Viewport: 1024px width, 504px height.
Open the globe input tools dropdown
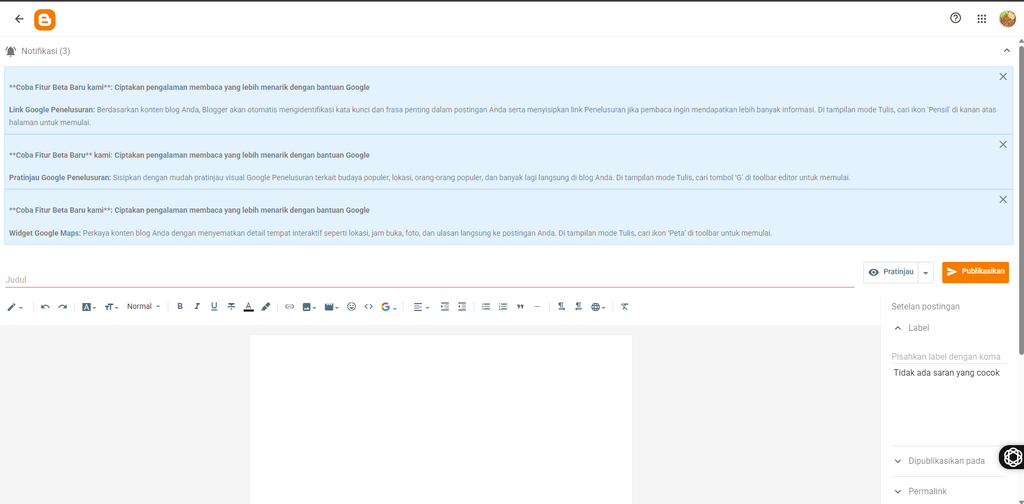point(598,307)
